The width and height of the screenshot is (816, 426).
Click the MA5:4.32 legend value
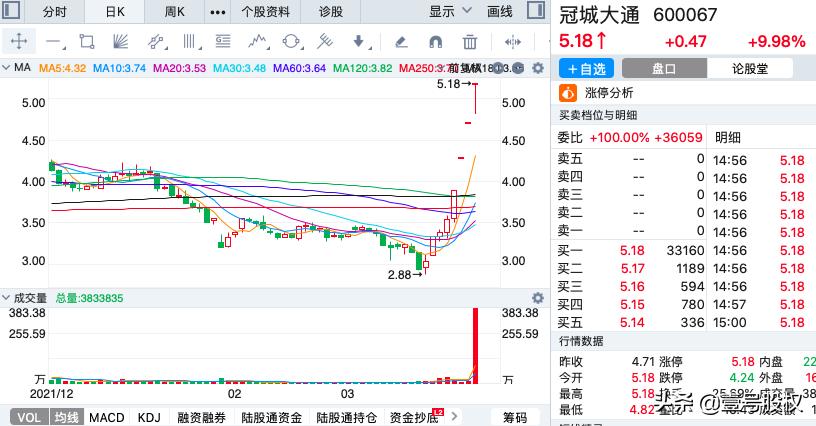point(62,68)
